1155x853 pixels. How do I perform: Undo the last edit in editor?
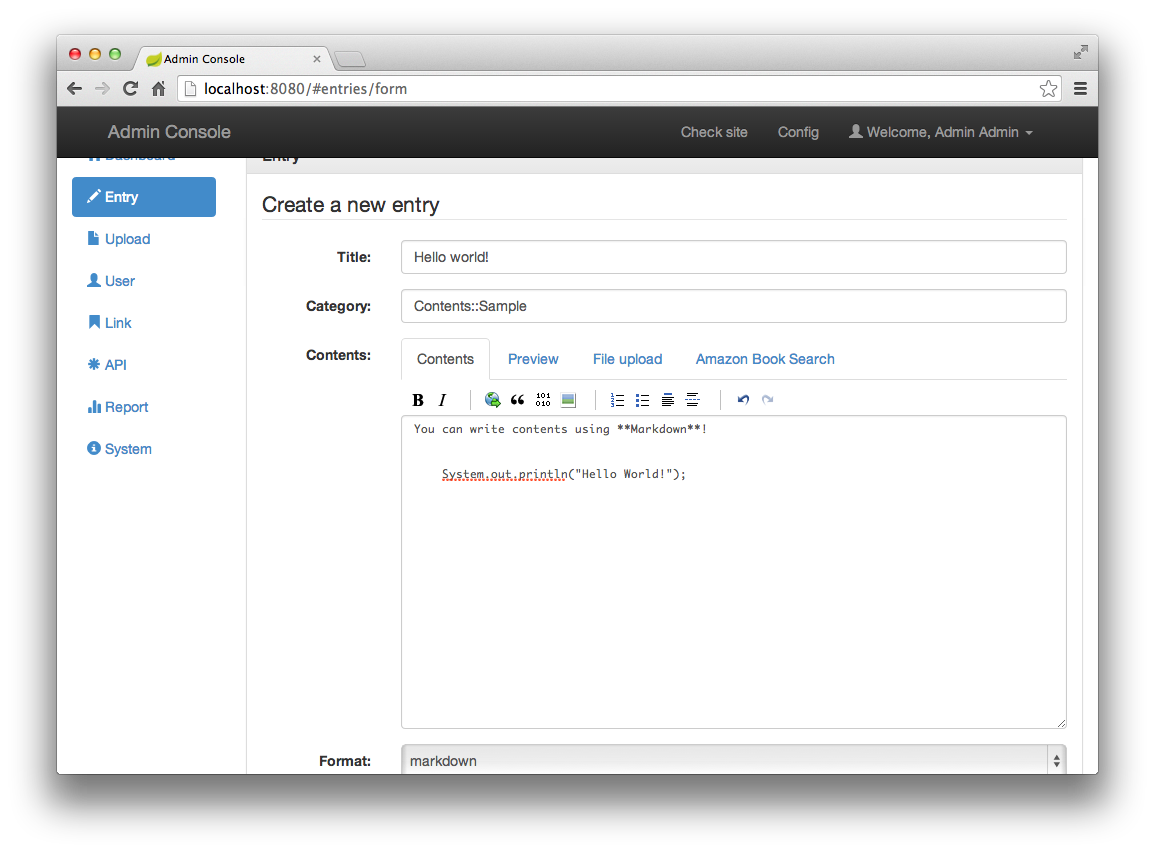point(742,400)
